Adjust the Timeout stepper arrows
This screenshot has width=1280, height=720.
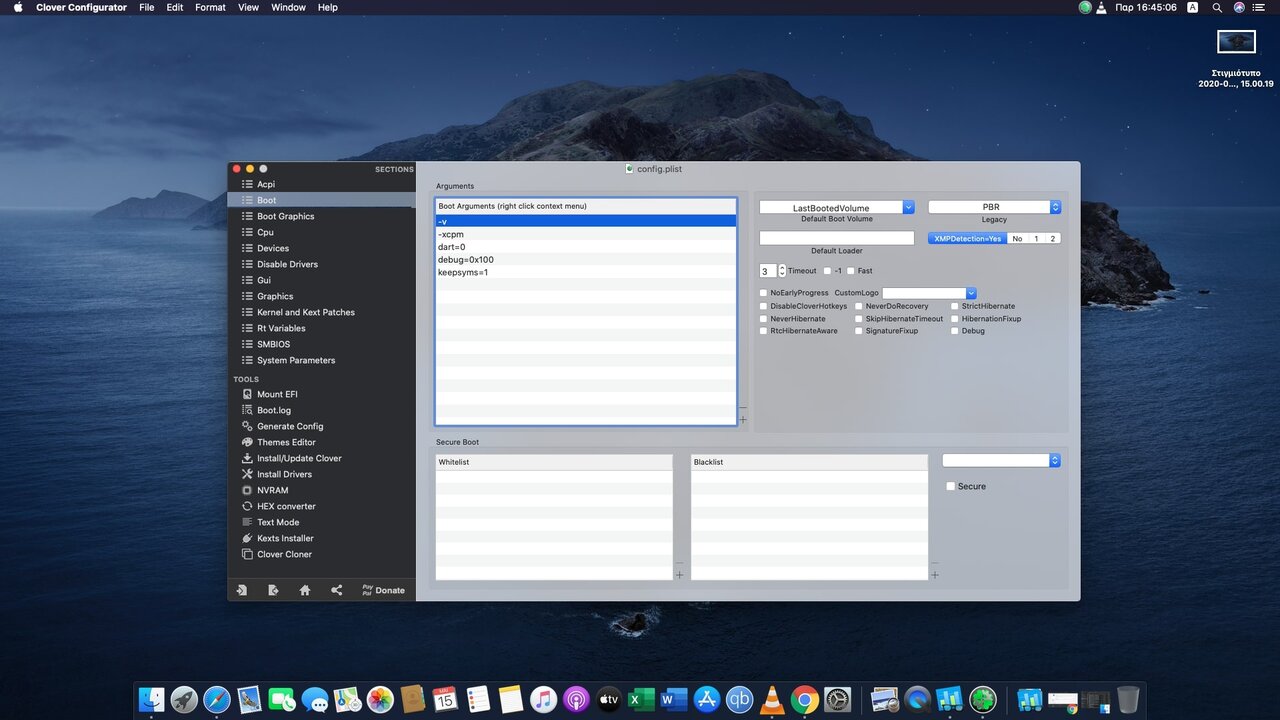click(782, 271)
